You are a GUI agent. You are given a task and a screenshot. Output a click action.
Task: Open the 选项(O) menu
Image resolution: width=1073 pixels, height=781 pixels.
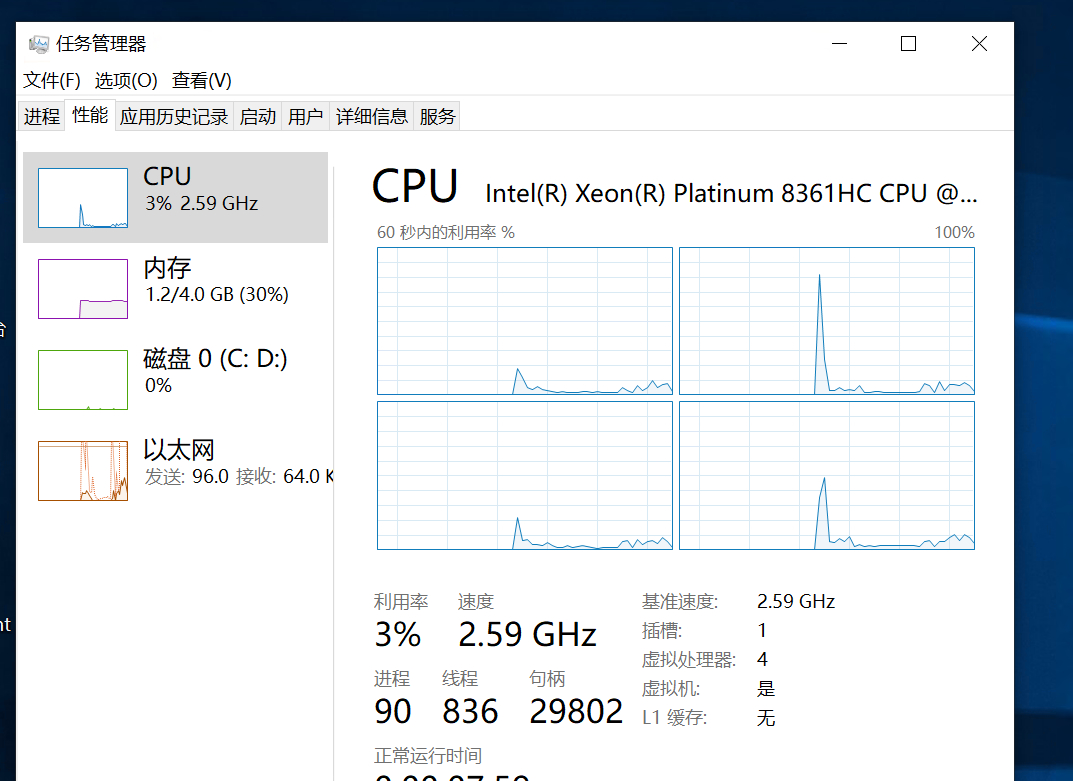tap(126, 80)
